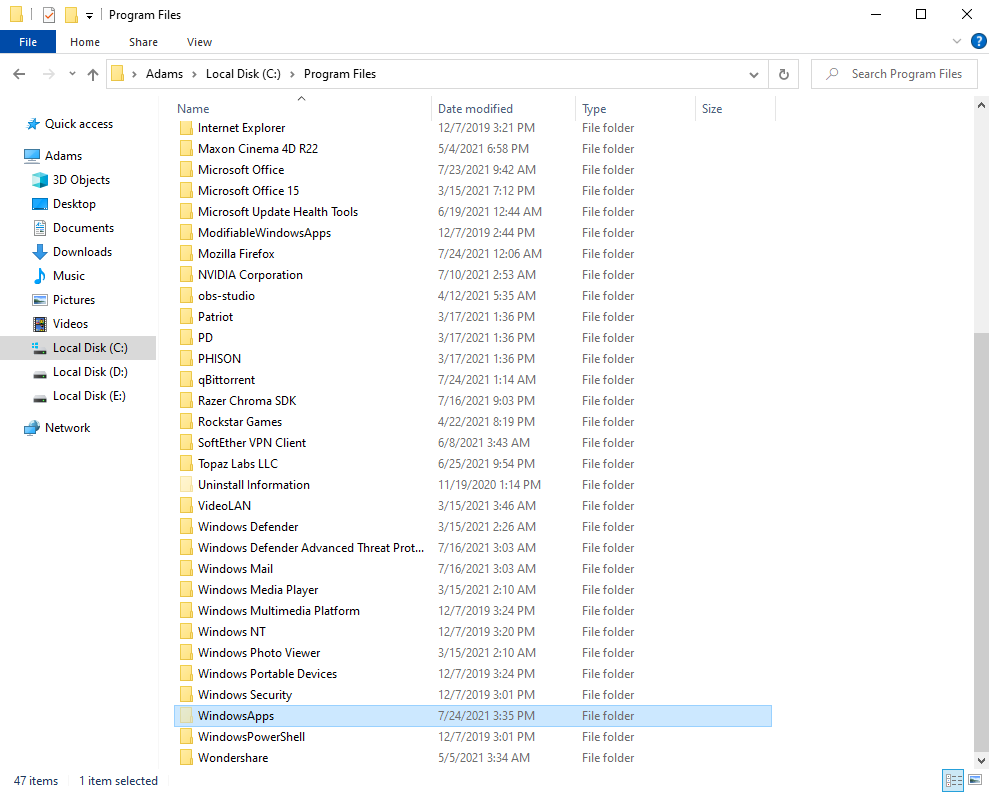Open Desktop in the navigation pane
This screenshot has width=989, height=793.
74,204
